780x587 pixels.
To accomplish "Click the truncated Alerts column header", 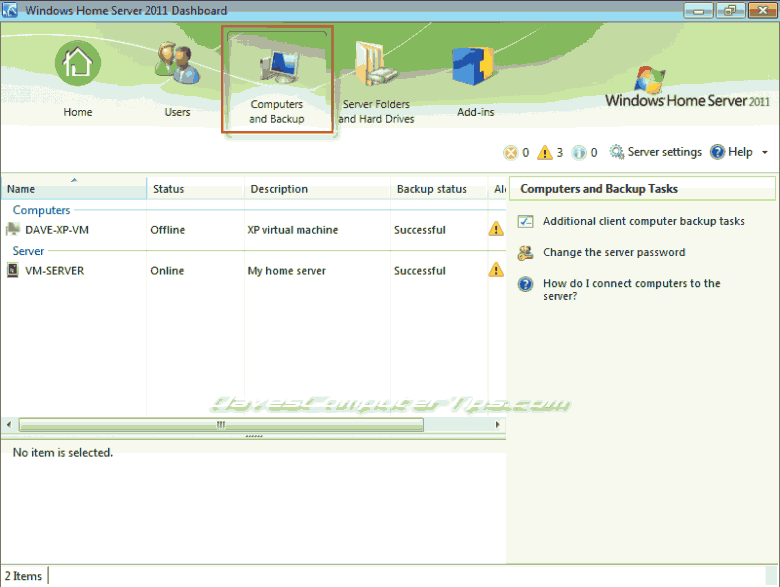I will (497, 188).
